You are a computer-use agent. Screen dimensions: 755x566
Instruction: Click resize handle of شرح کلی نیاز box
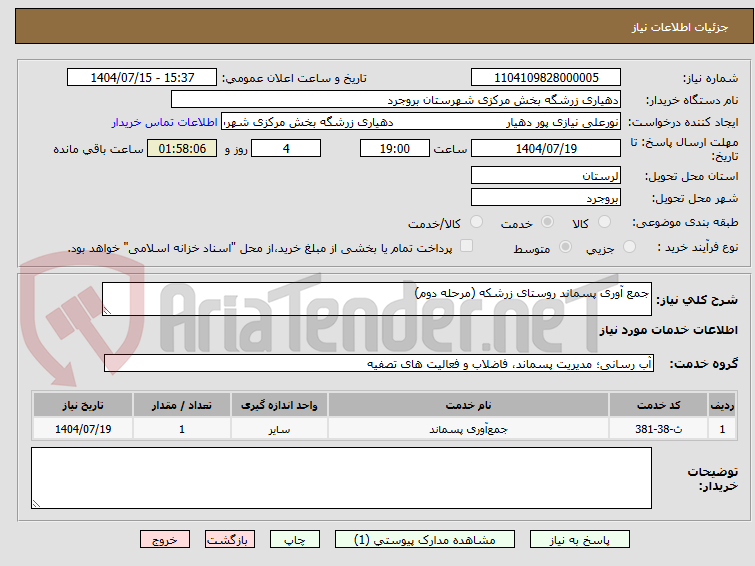tap(107, 311)
